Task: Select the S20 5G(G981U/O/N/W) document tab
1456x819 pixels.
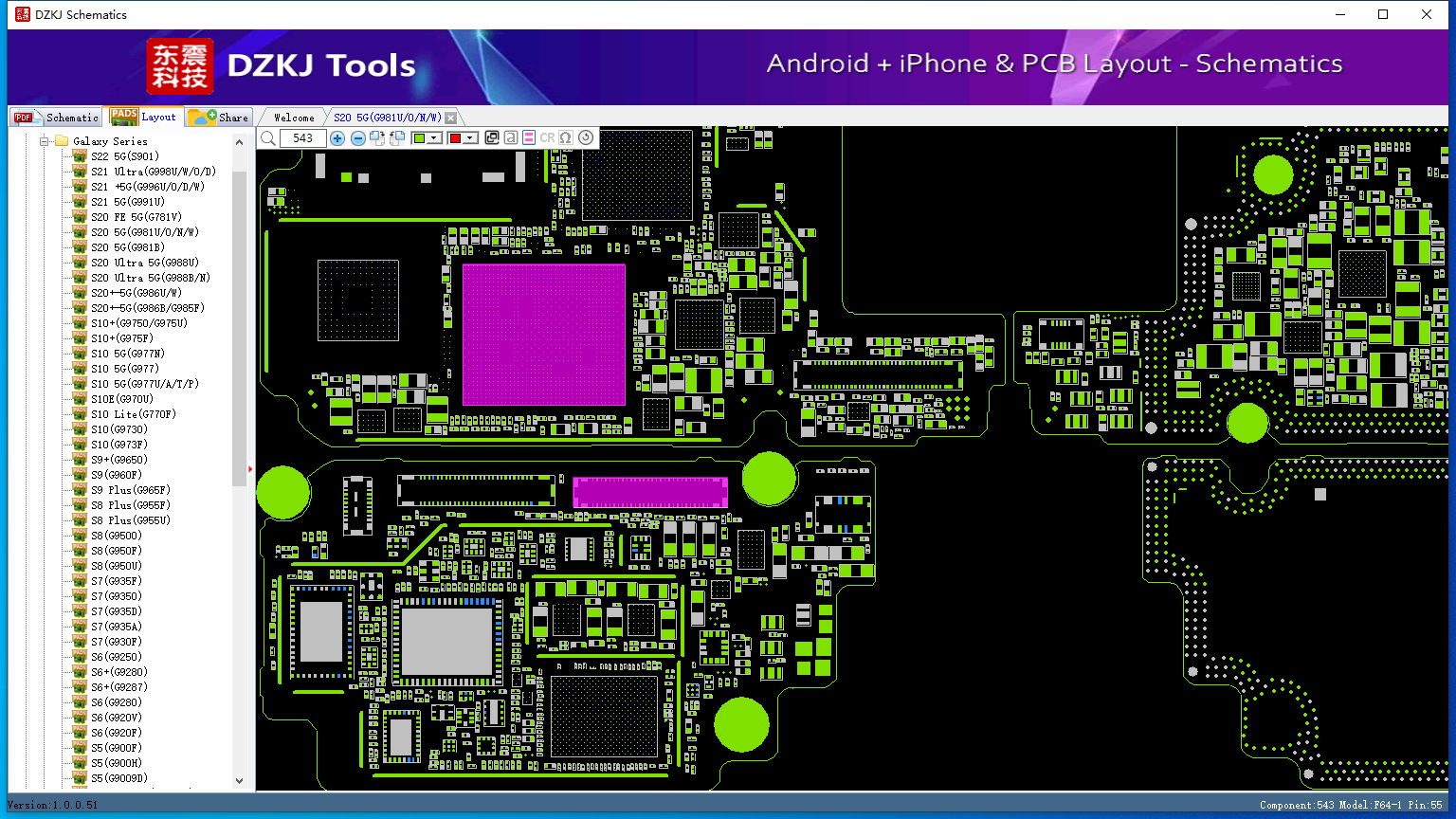Action: tap(387, 118)
